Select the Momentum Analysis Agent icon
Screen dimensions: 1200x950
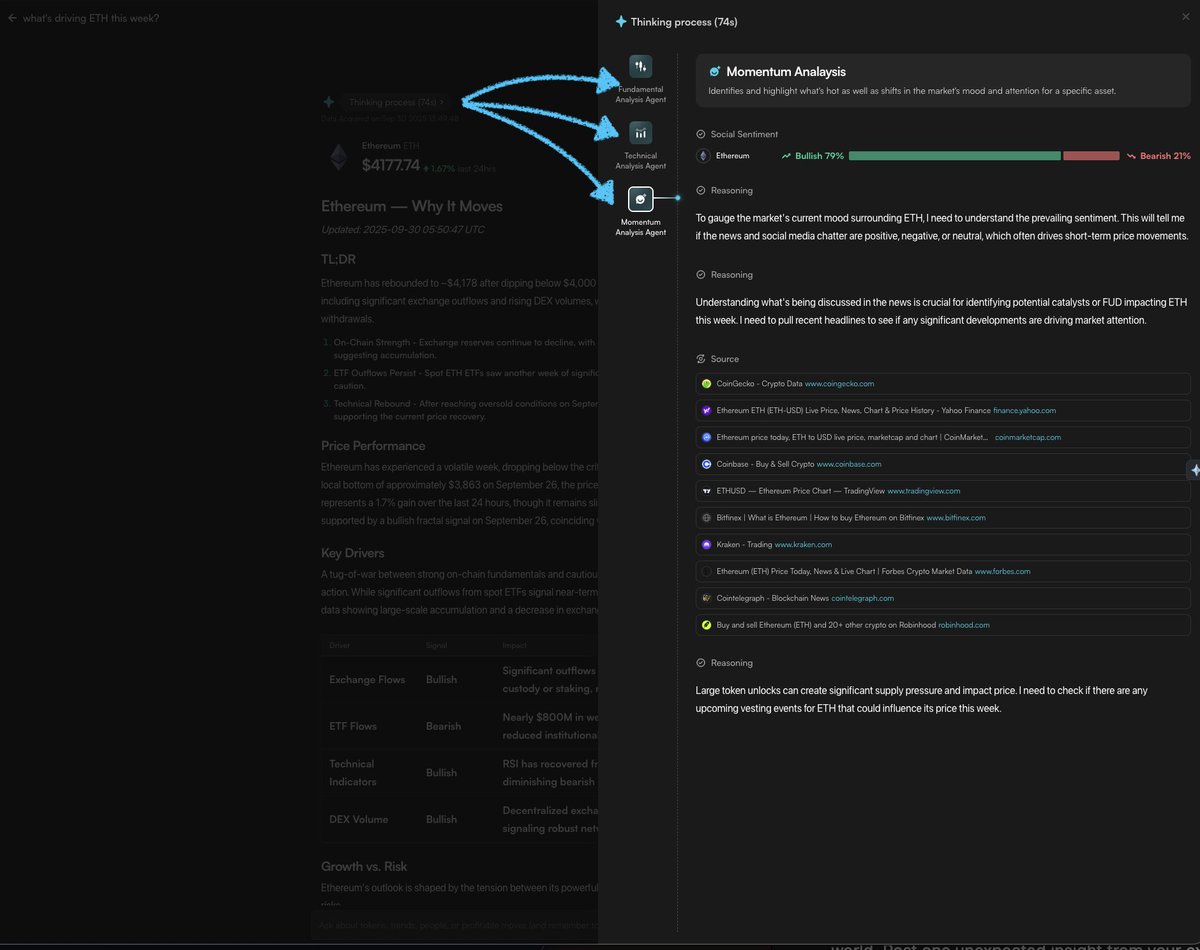641,199
